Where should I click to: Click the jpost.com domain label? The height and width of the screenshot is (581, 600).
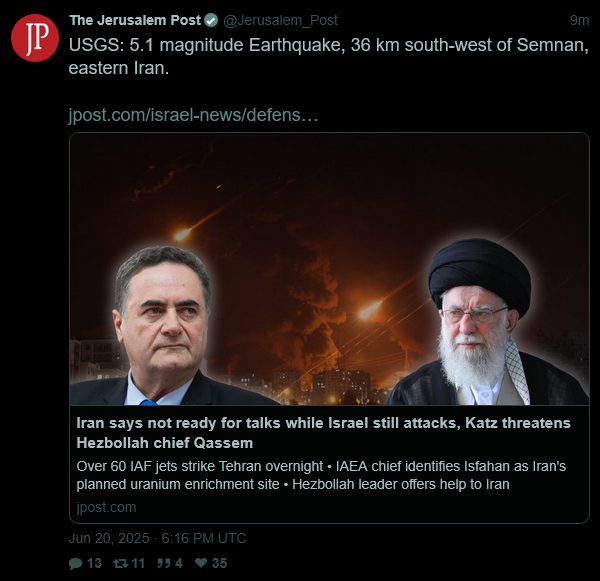tap(106, 508)
